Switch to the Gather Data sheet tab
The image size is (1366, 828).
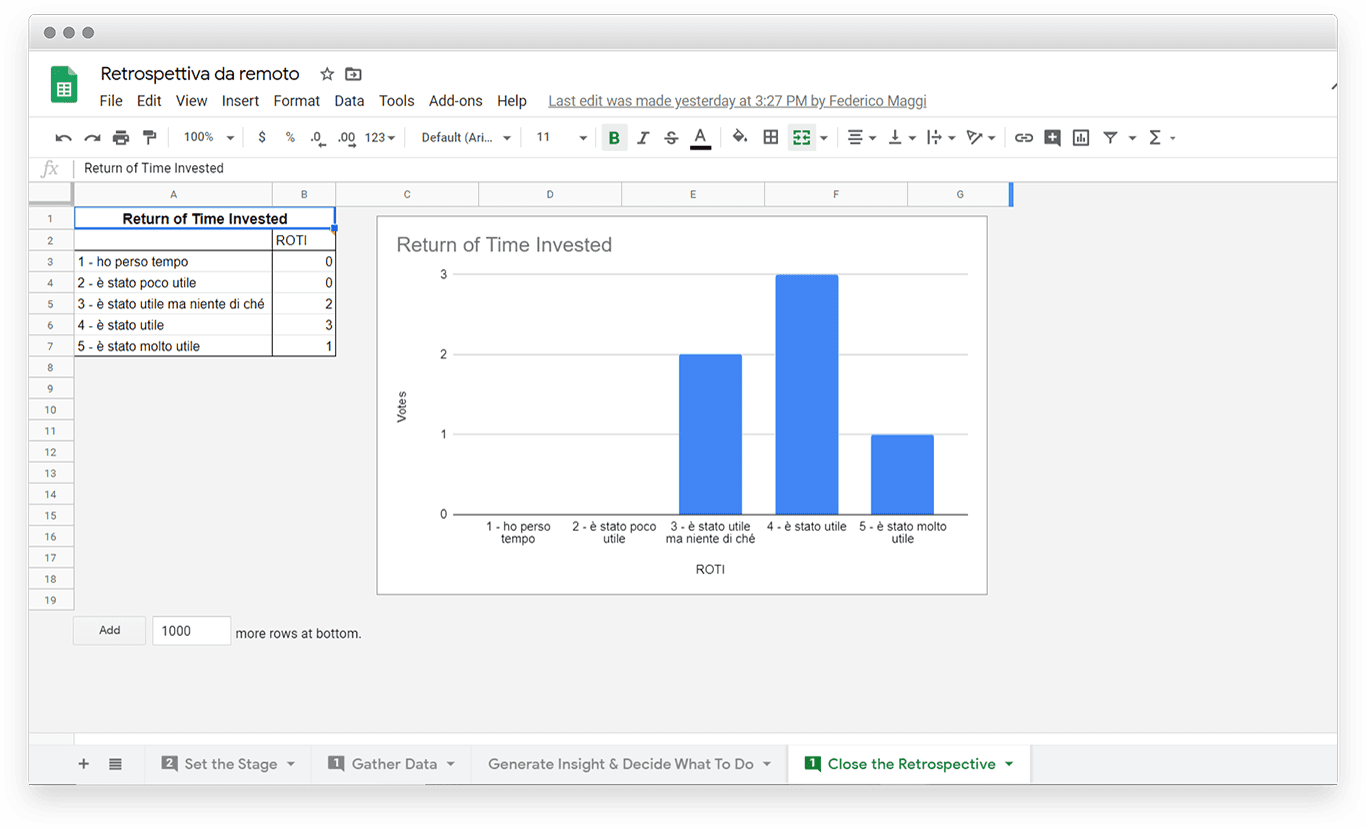(x=391, y=764)
